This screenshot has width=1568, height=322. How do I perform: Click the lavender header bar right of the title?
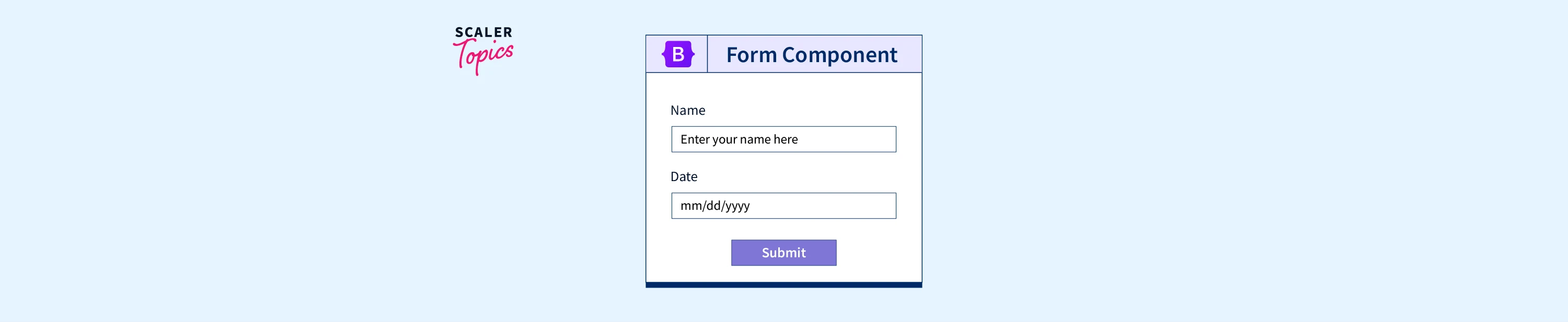pos(909,55)
